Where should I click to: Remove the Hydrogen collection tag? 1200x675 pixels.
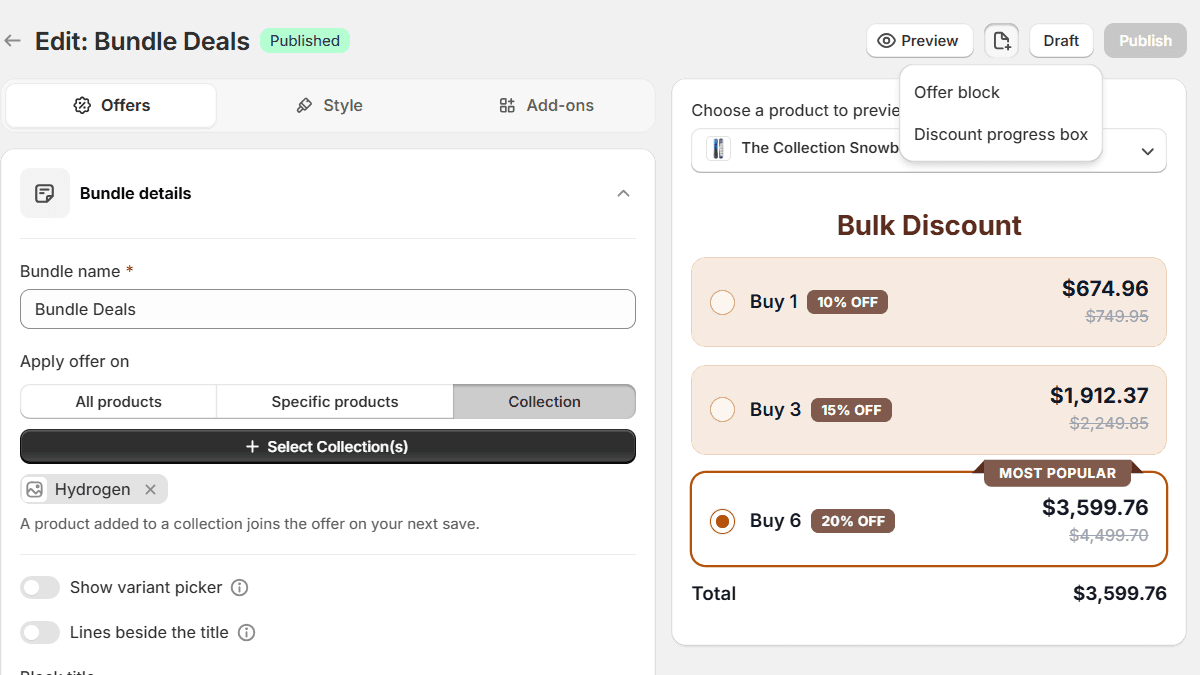(150, 489)
